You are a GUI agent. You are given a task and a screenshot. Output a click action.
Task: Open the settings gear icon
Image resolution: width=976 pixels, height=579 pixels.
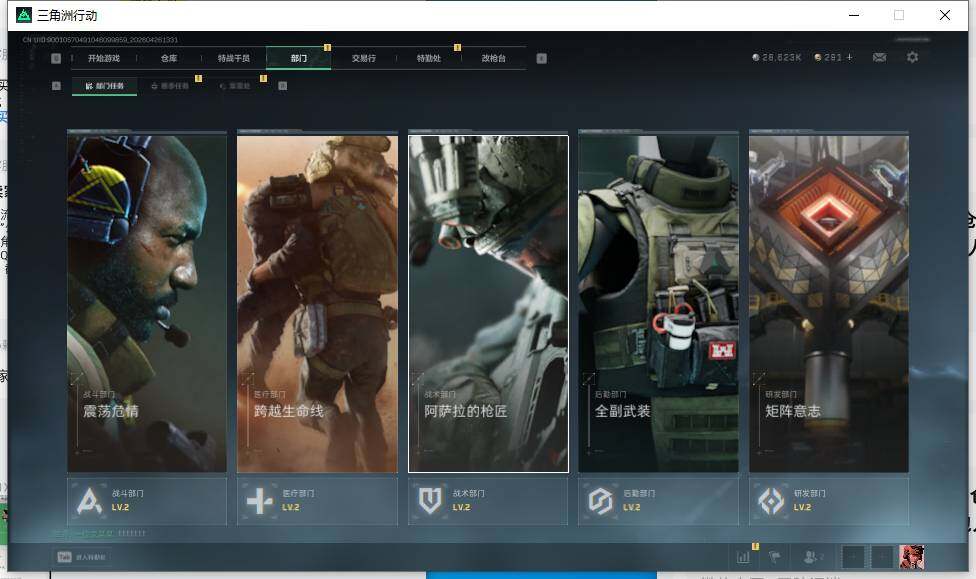(x=913, y=57)
